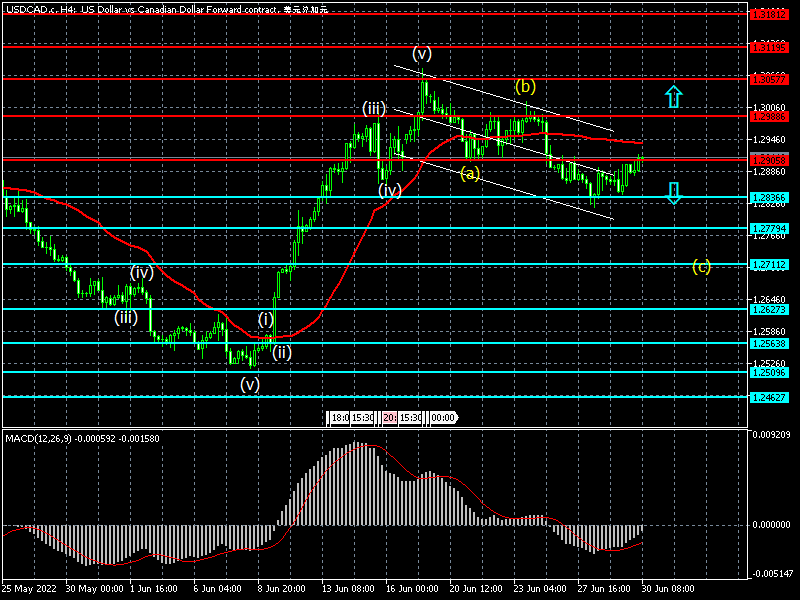Click the 20 Jun 12:00 date label

476,589
